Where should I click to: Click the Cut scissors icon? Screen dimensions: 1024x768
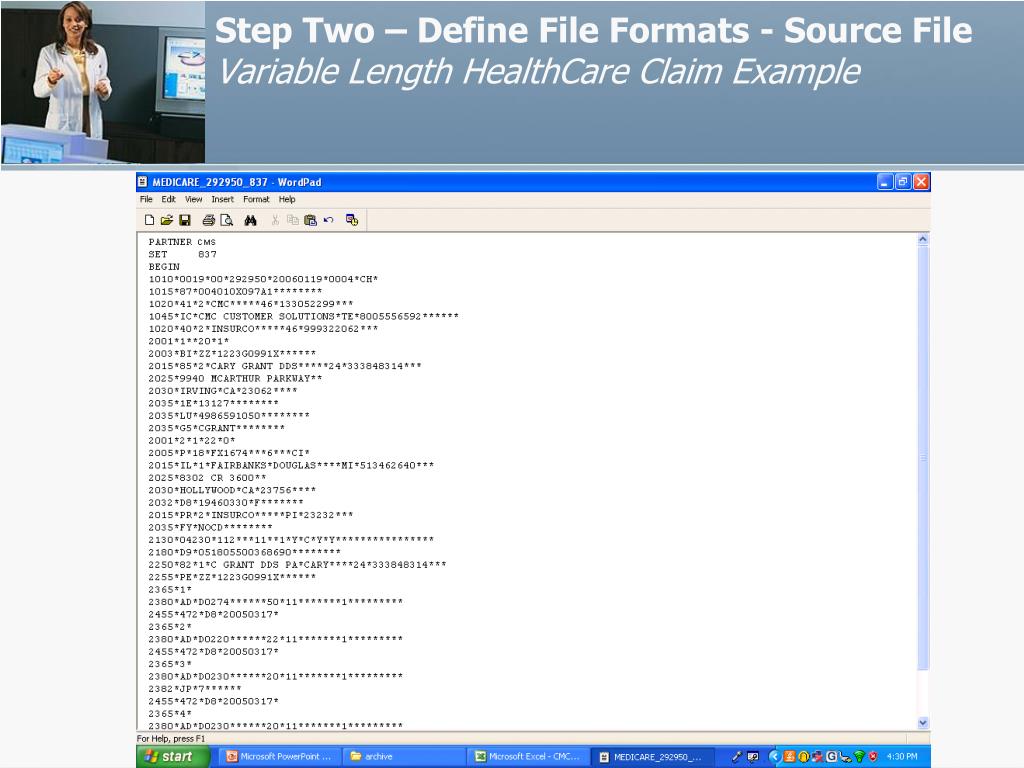[x=275, y=220]
